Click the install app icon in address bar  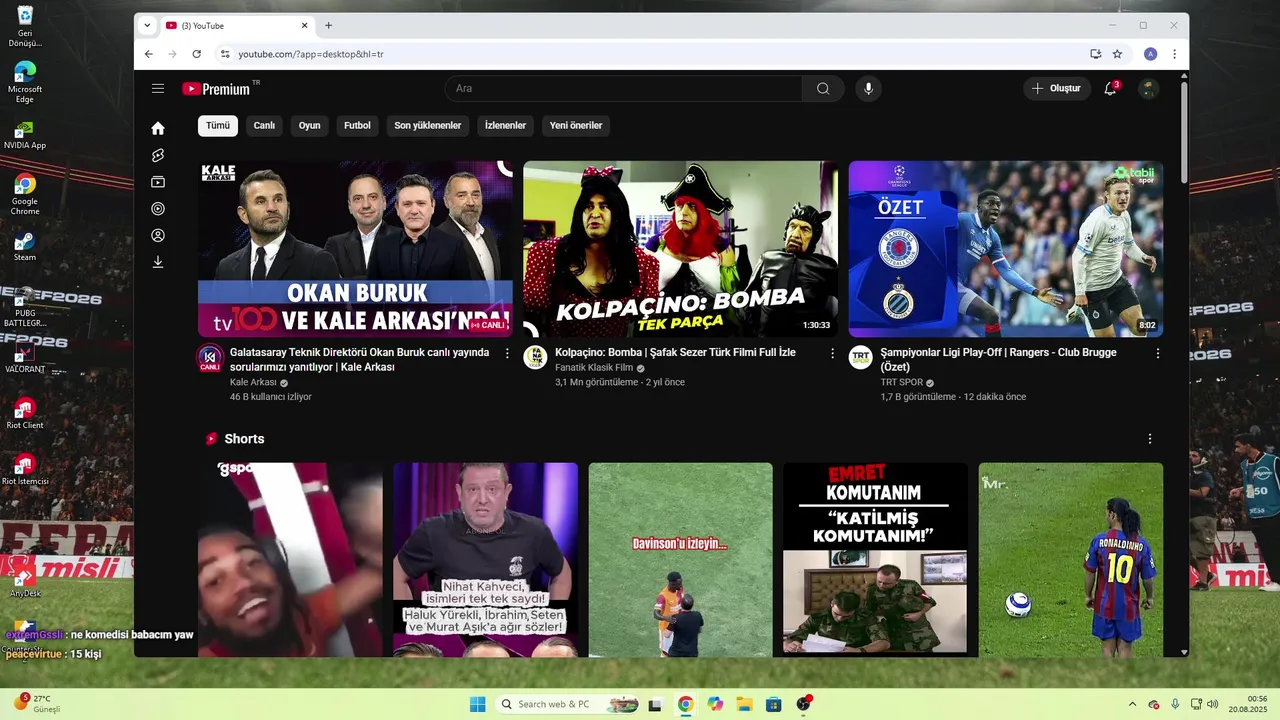[1096, 54]
